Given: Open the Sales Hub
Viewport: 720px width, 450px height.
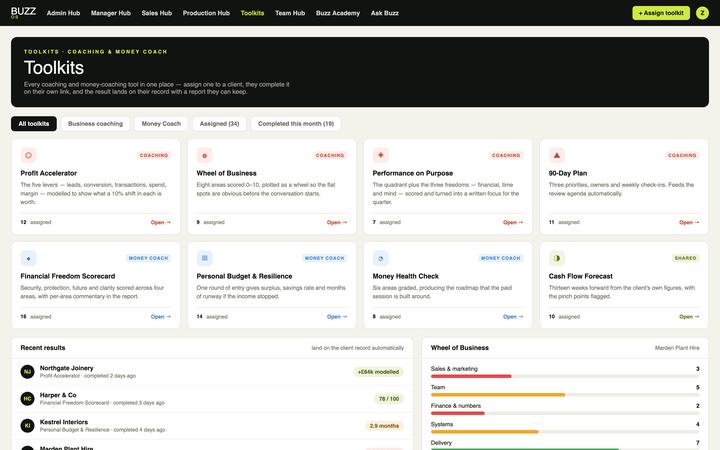Looking at the screenshot, I should point(157,13).
